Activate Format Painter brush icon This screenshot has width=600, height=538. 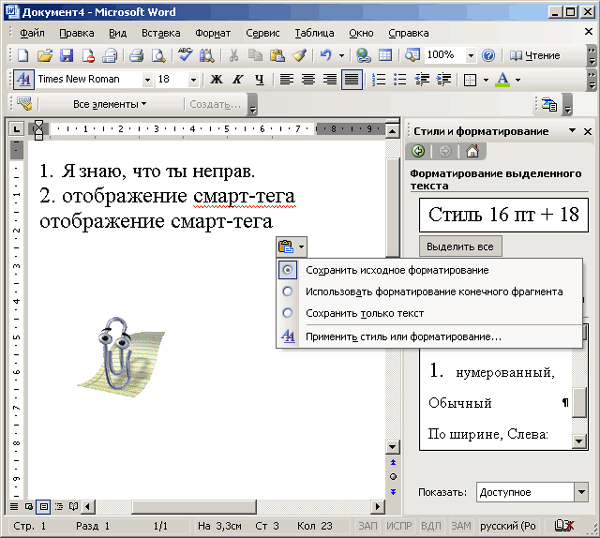coord(299,56)
